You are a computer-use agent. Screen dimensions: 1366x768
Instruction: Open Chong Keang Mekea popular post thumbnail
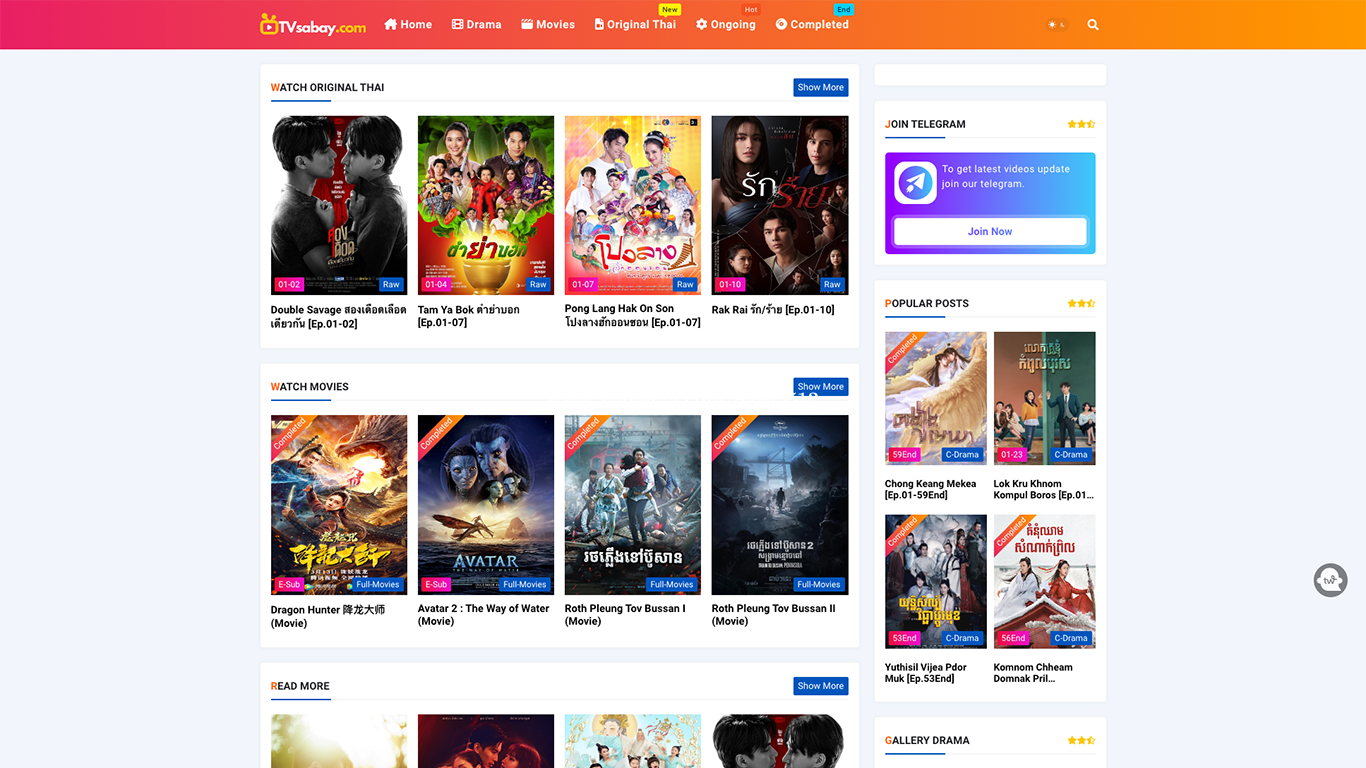[x=936, y=398]
